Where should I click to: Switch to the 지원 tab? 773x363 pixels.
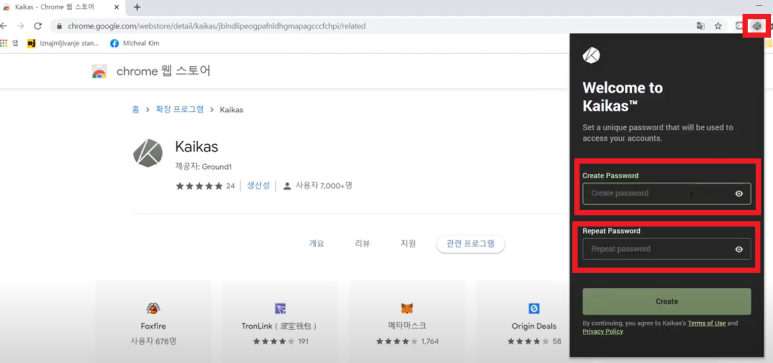coord(408,244)
